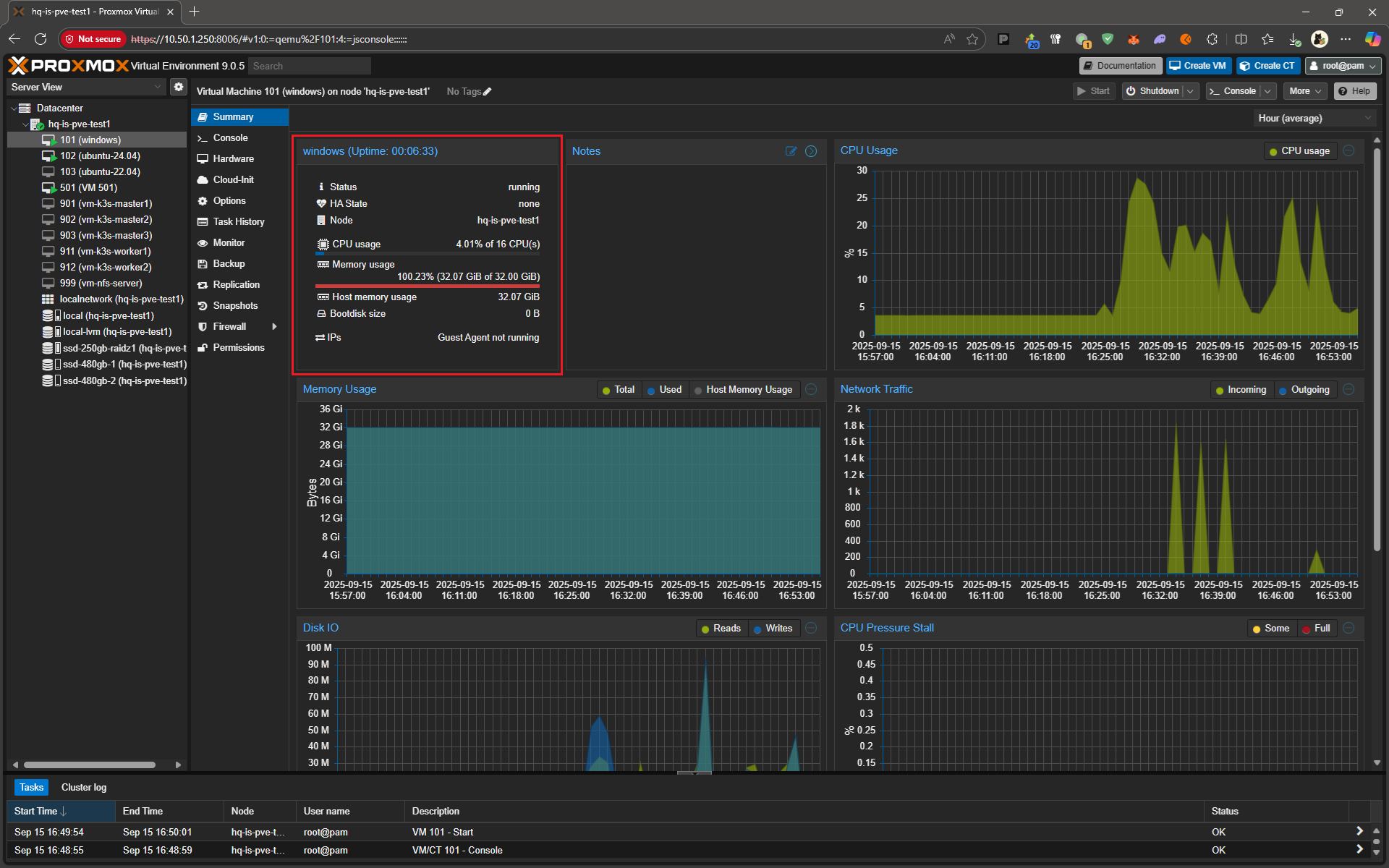The height and width of the screenshot is (868, 1389).
Task: Collapse the CPU Usage chart panel
Action: coord(1348,150)
